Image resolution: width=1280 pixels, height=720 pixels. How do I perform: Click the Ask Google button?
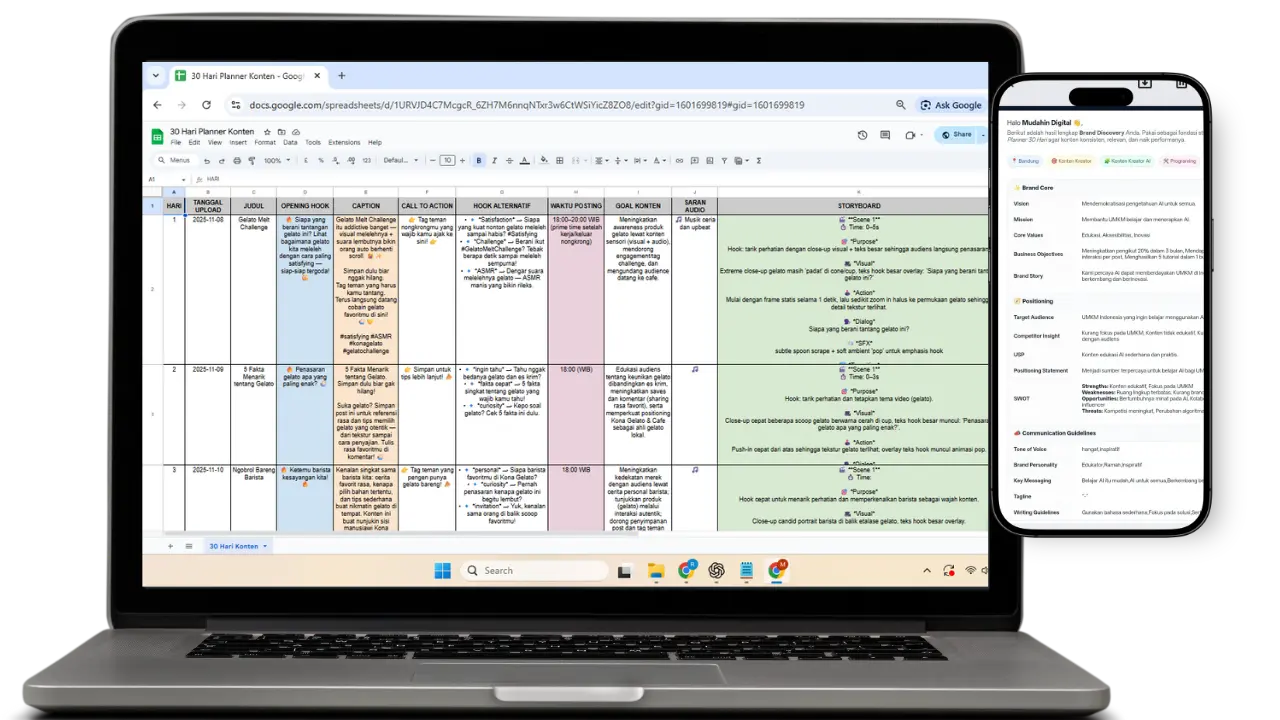point(950,105)
